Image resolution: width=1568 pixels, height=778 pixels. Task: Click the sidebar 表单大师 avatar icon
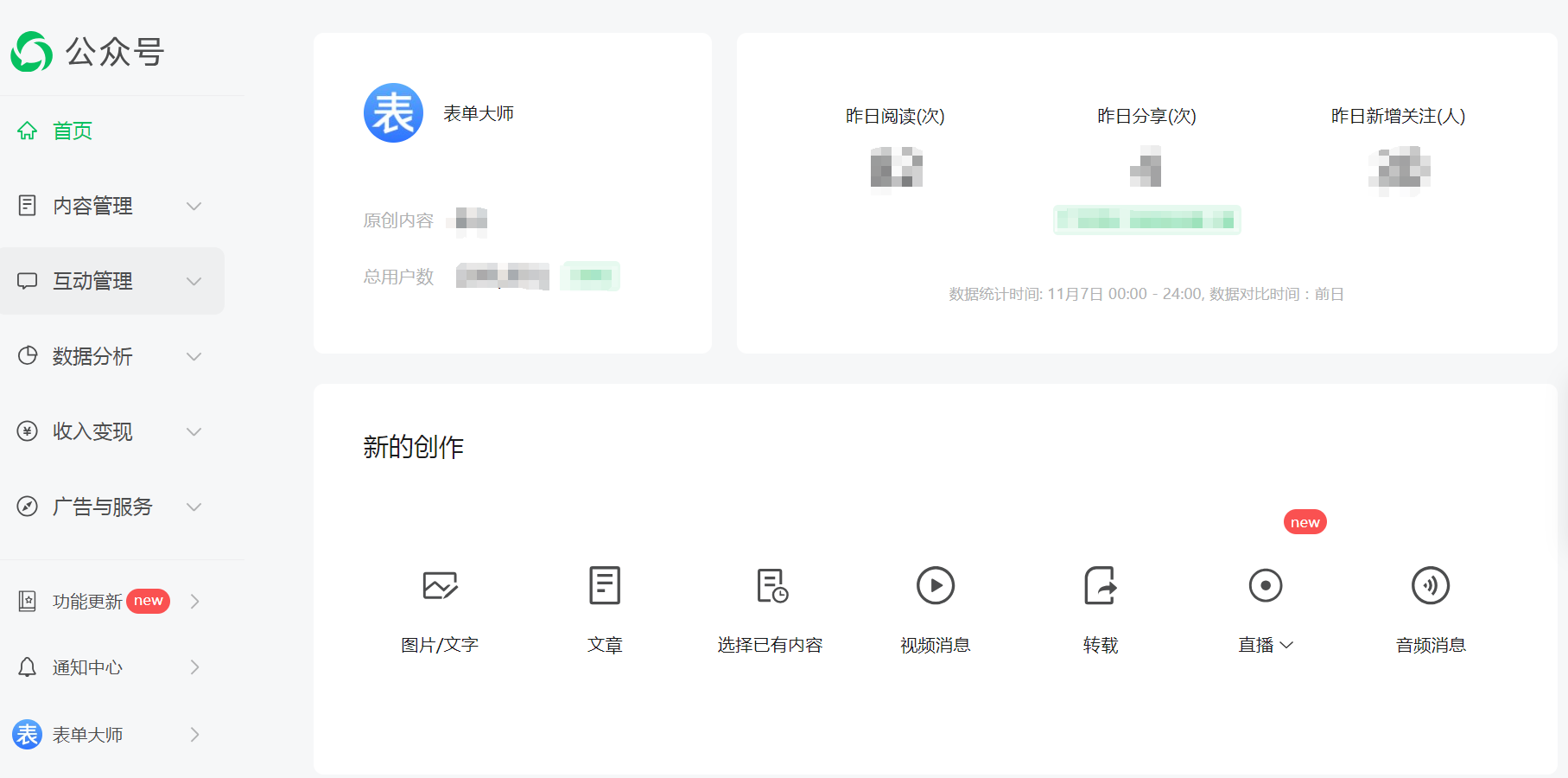(27, 735)
